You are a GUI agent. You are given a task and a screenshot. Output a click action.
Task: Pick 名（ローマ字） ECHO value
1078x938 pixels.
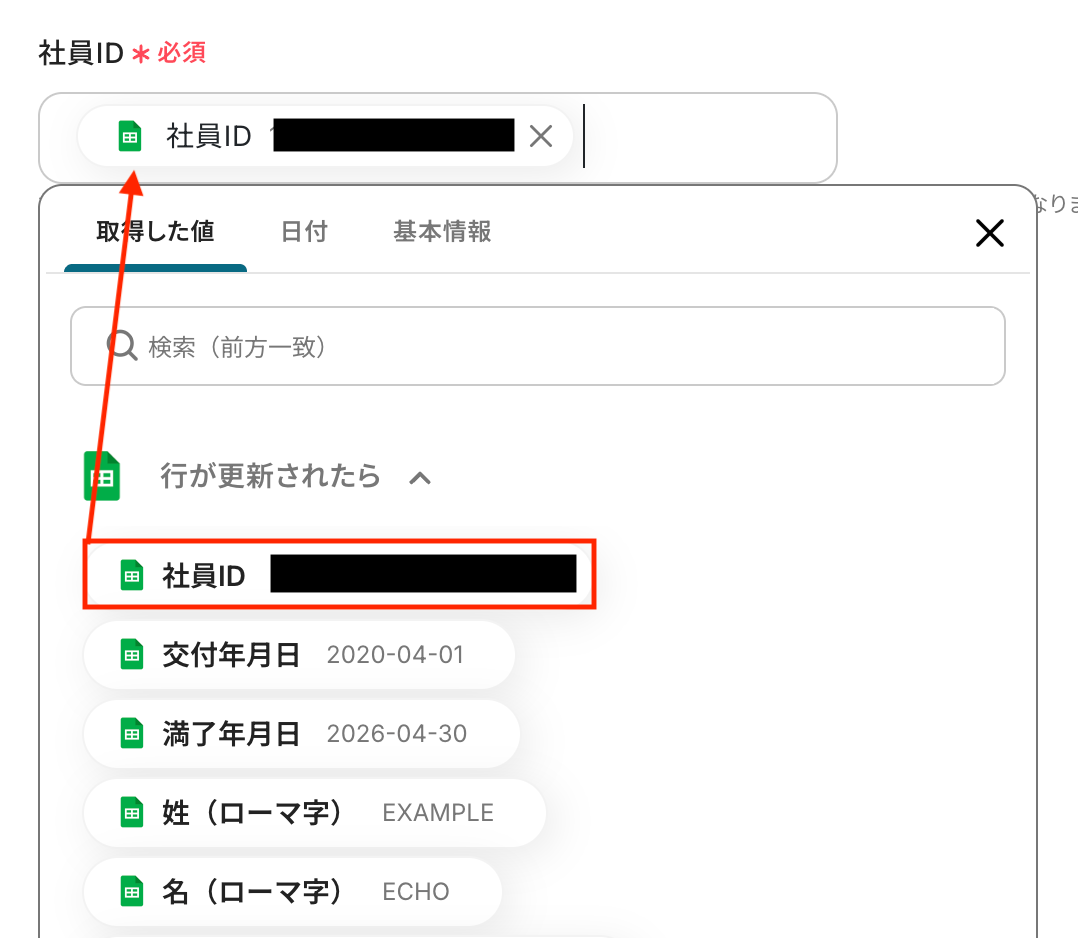(293, 892)
